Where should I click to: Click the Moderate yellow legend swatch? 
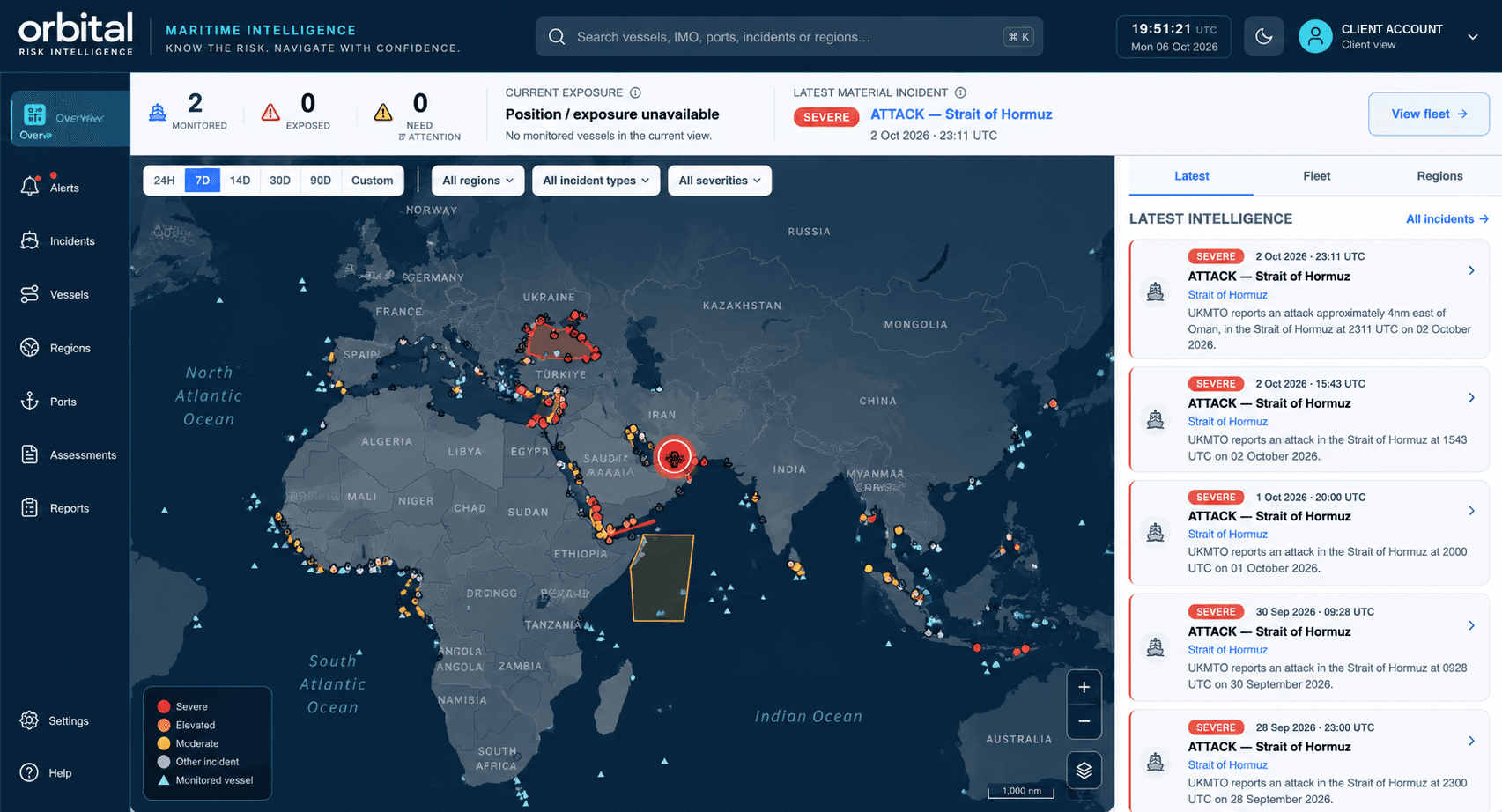pos(164,743)
